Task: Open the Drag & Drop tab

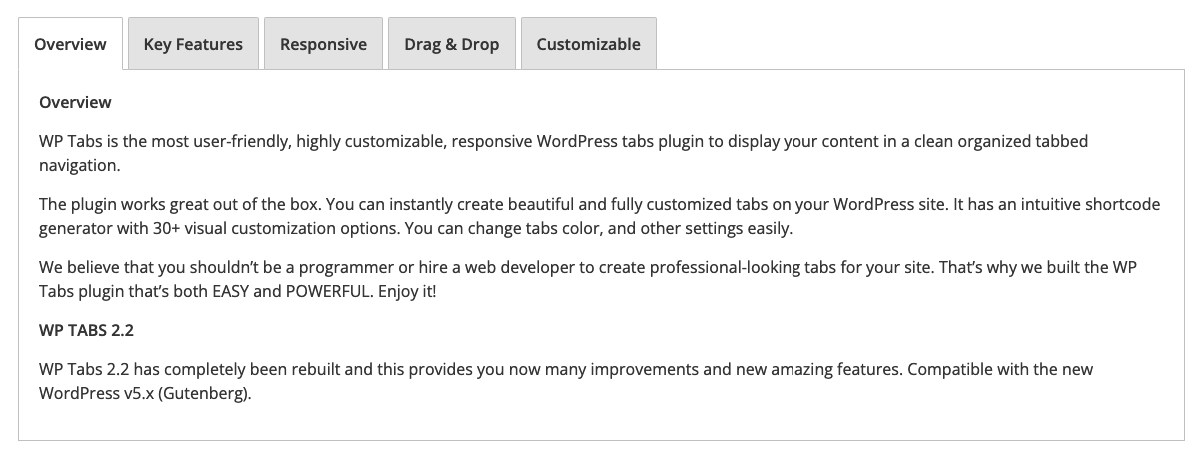Action: point(451,44)
